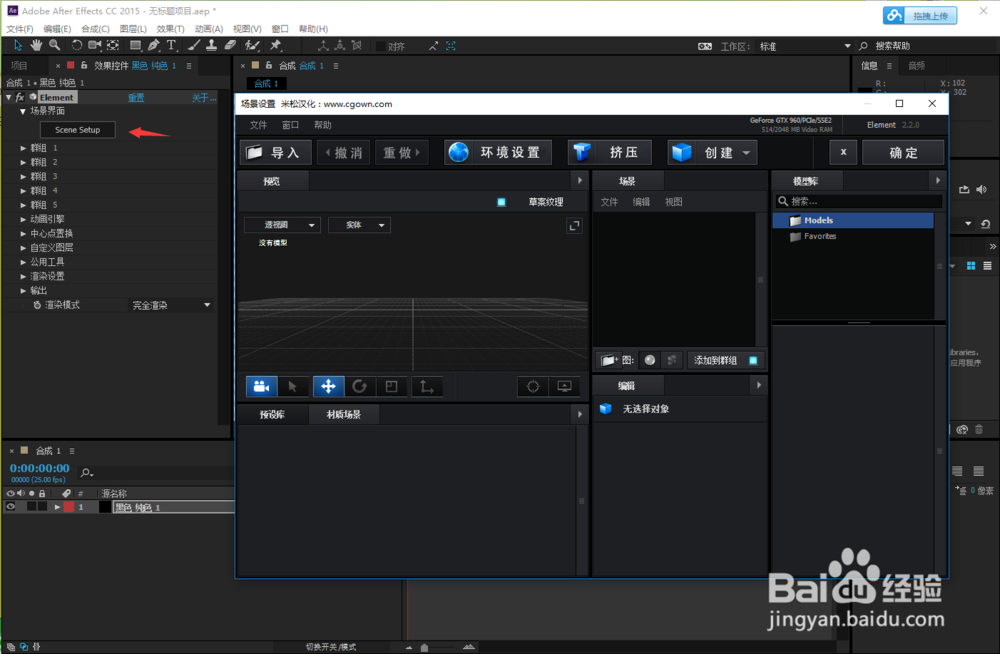Open the 完全渲染 render mode dropdown
The image size is (1000, 654).
171,305
